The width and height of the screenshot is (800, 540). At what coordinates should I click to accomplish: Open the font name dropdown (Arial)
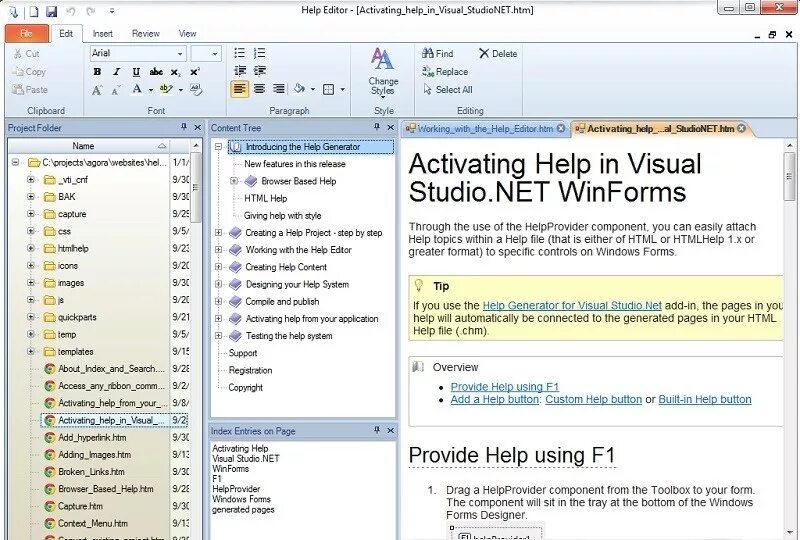[180, 53]
